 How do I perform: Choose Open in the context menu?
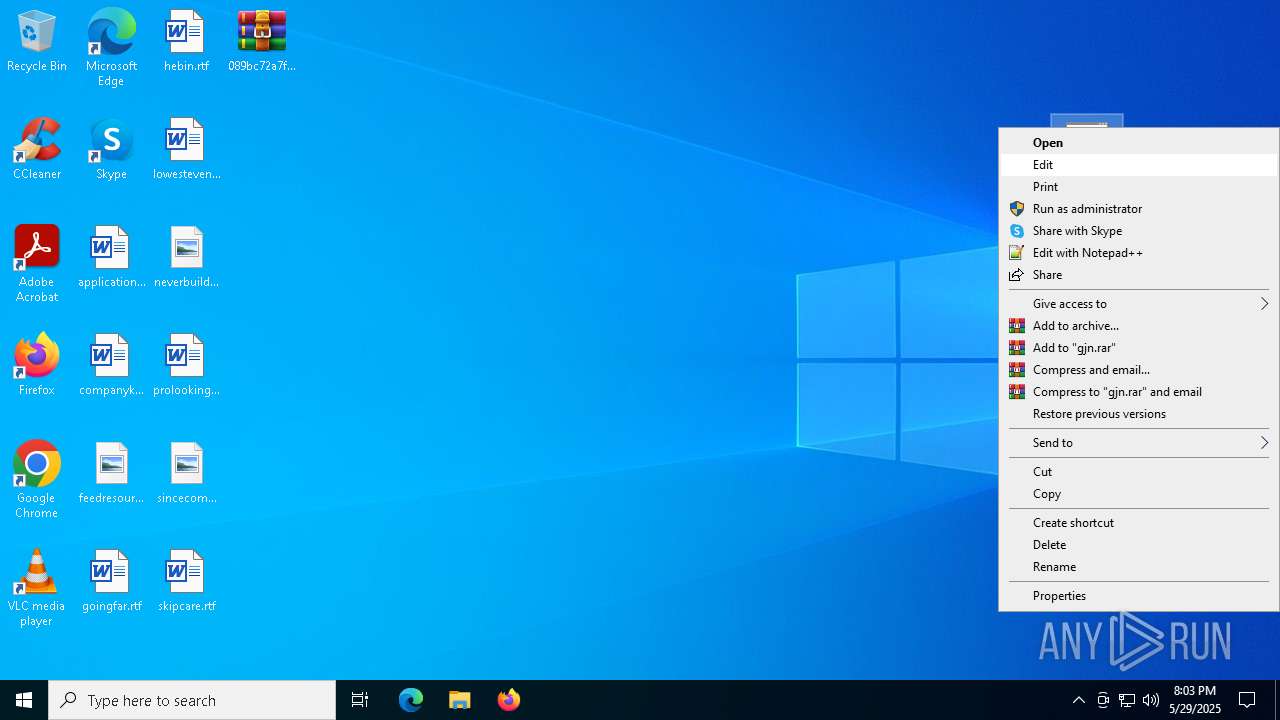coord(1139,143)
